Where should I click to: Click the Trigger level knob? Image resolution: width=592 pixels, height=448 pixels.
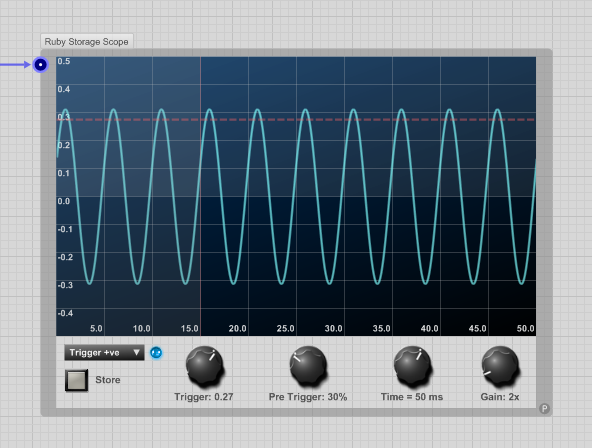[205, 366]
